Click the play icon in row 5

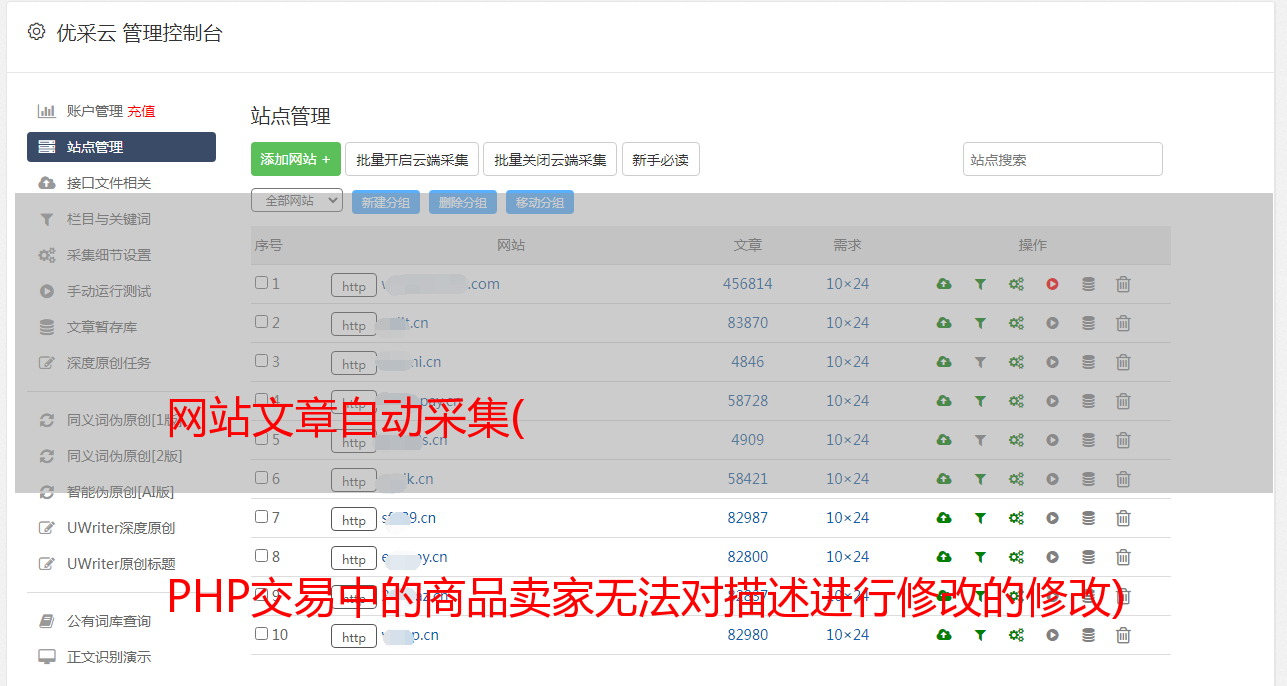coord(1052,440)
